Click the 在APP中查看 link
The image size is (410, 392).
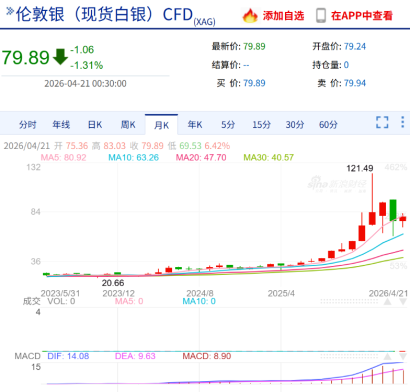[x=362, y=16]
